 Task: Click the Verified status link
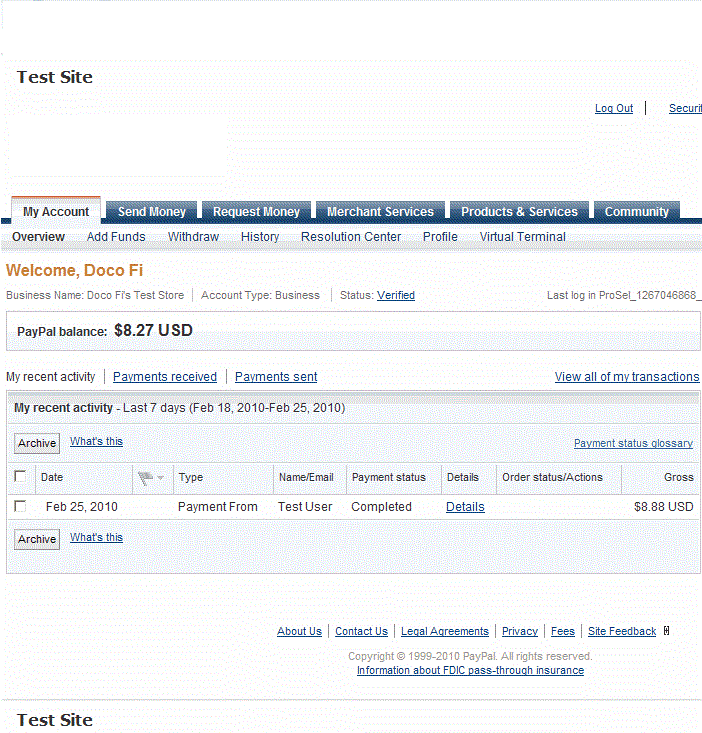click(x=396, y=295)
